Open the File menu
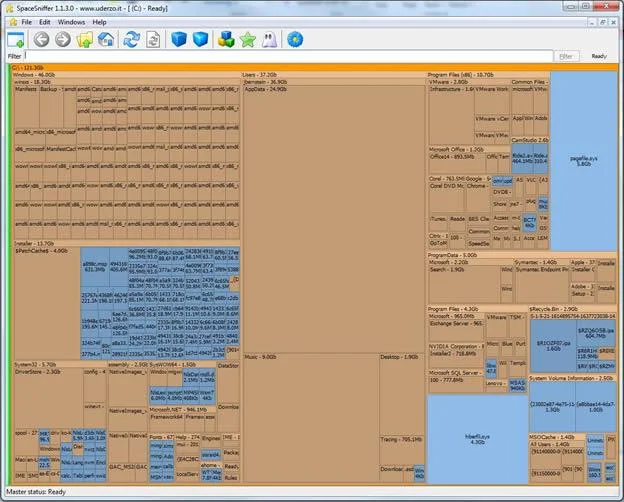 pos(27,22)
